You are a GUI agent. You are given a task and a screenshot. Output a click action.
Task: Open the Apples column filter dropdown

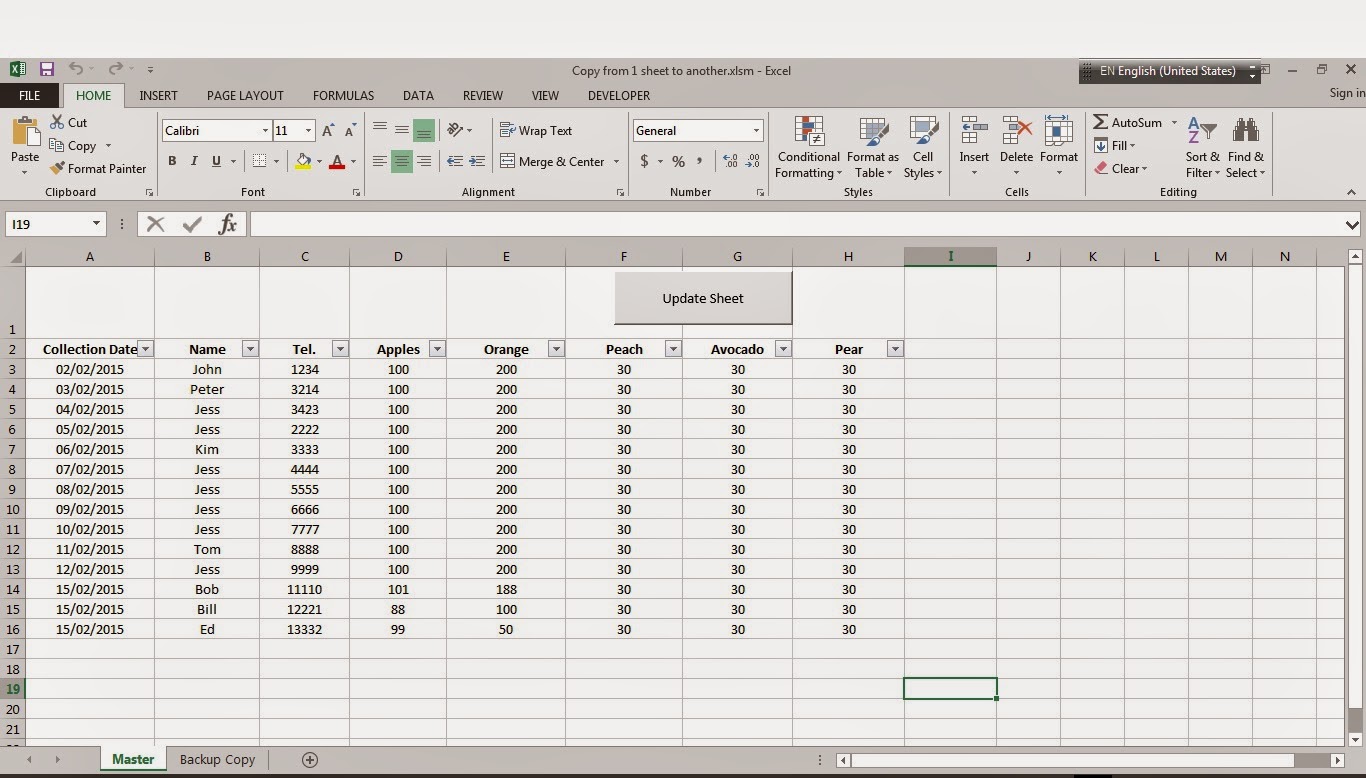tap(437, 349)
